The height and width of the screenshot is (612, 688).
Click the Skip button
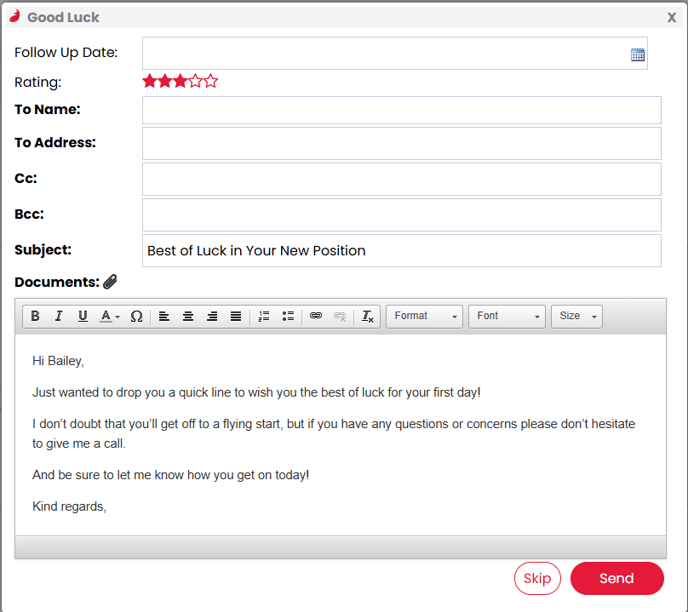click(x=538, y=578)
